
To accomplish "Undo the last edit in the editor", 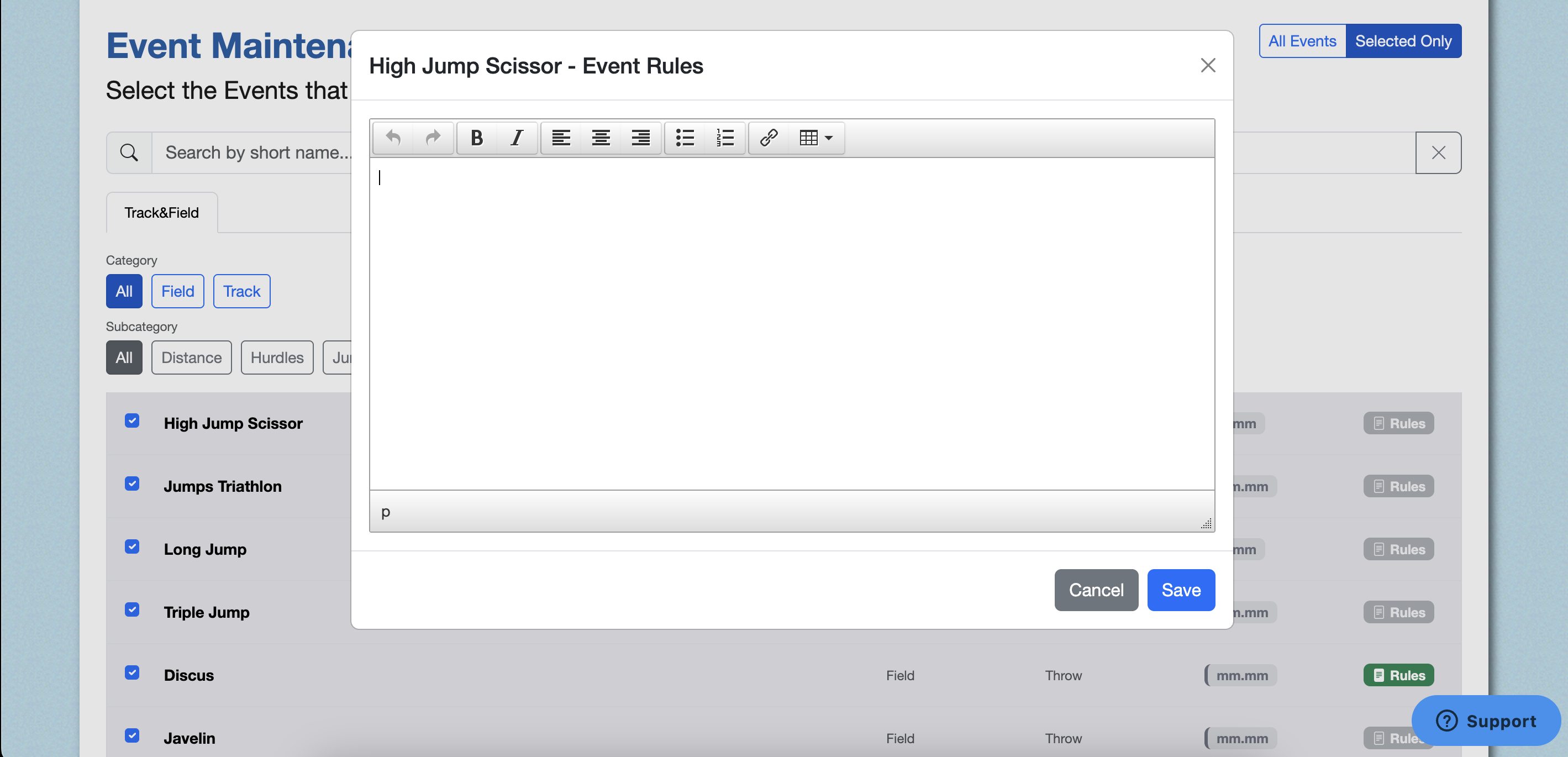I will click(x=393, y=138).
